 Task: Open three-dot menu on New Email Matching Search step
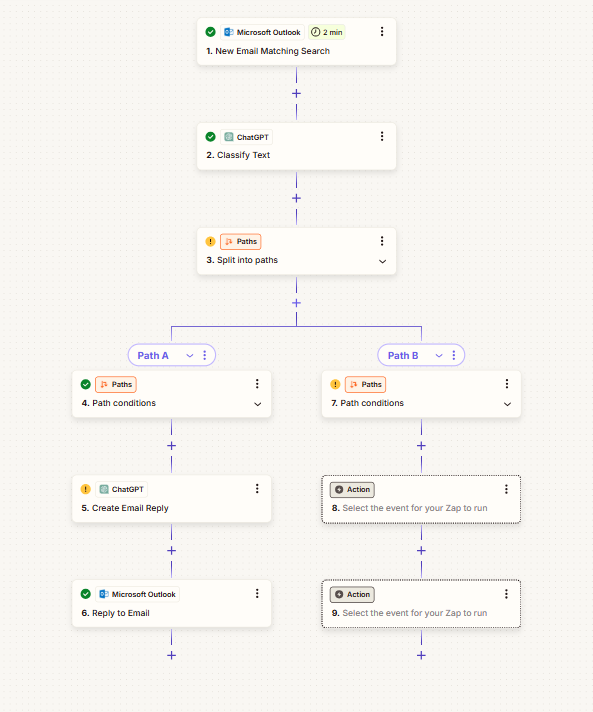pos(382,31)
